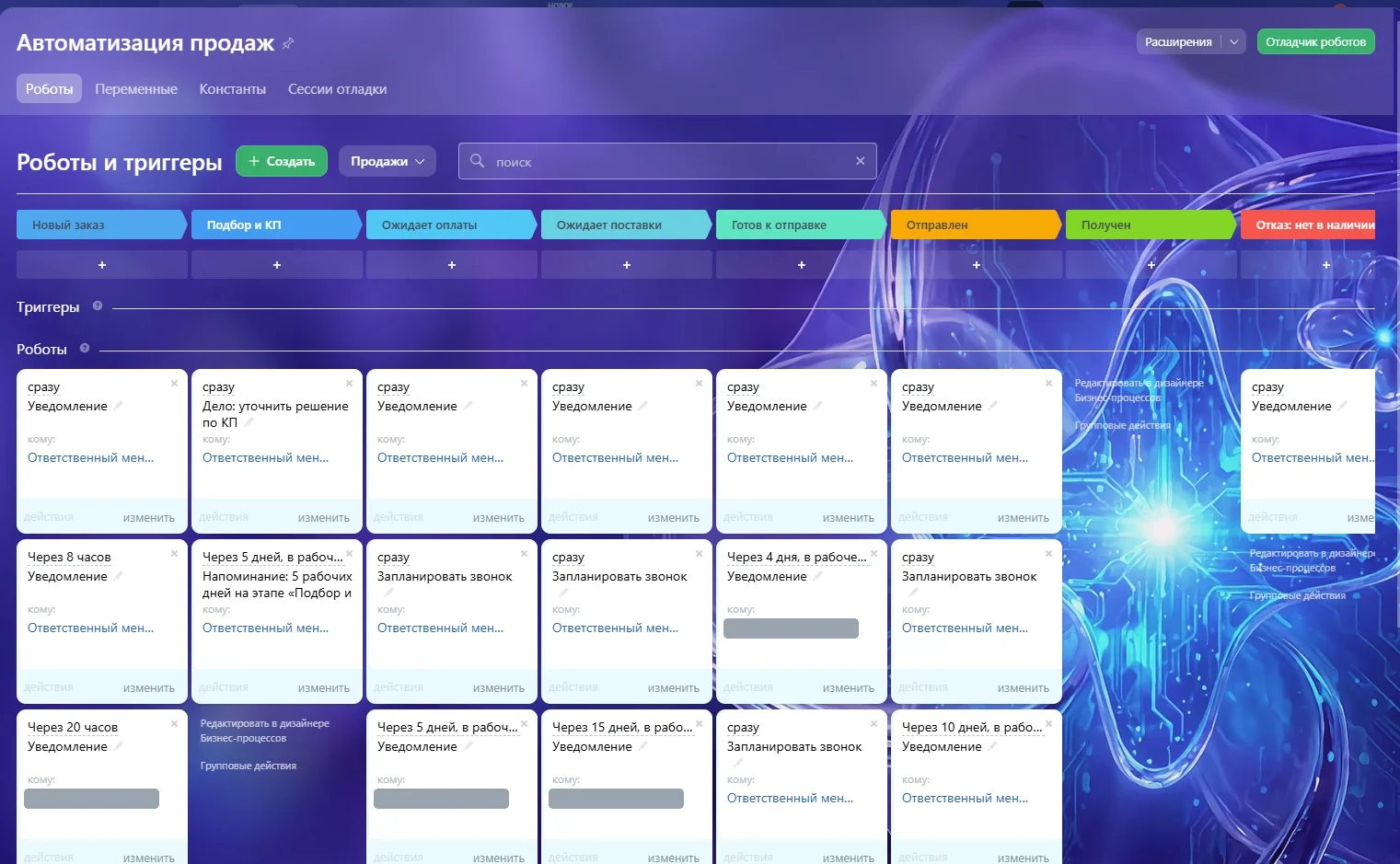Click the Расширения button

(1178, 42)
